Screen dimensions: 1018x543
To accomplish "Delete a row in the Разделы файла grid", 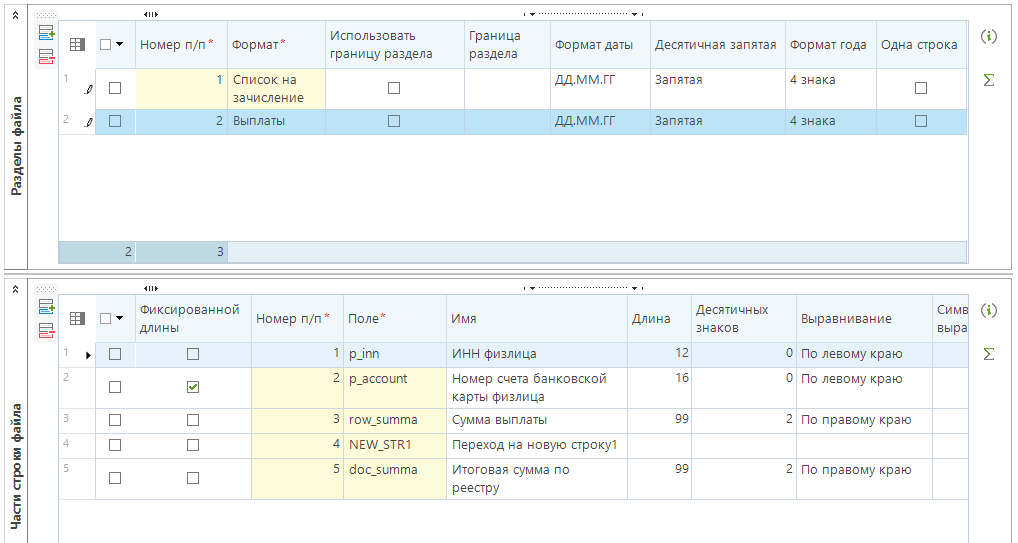I will pos(46,57).
